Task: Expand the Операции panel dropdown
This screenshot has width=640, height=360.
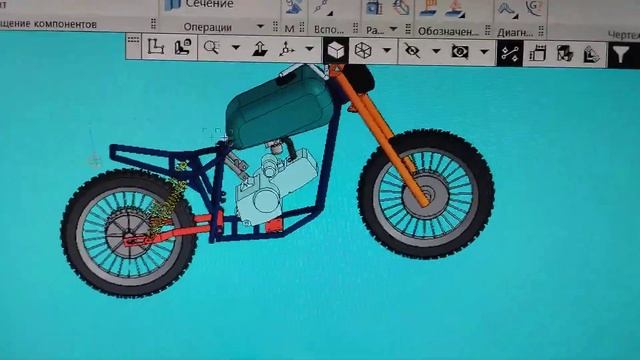Action: 260,27
